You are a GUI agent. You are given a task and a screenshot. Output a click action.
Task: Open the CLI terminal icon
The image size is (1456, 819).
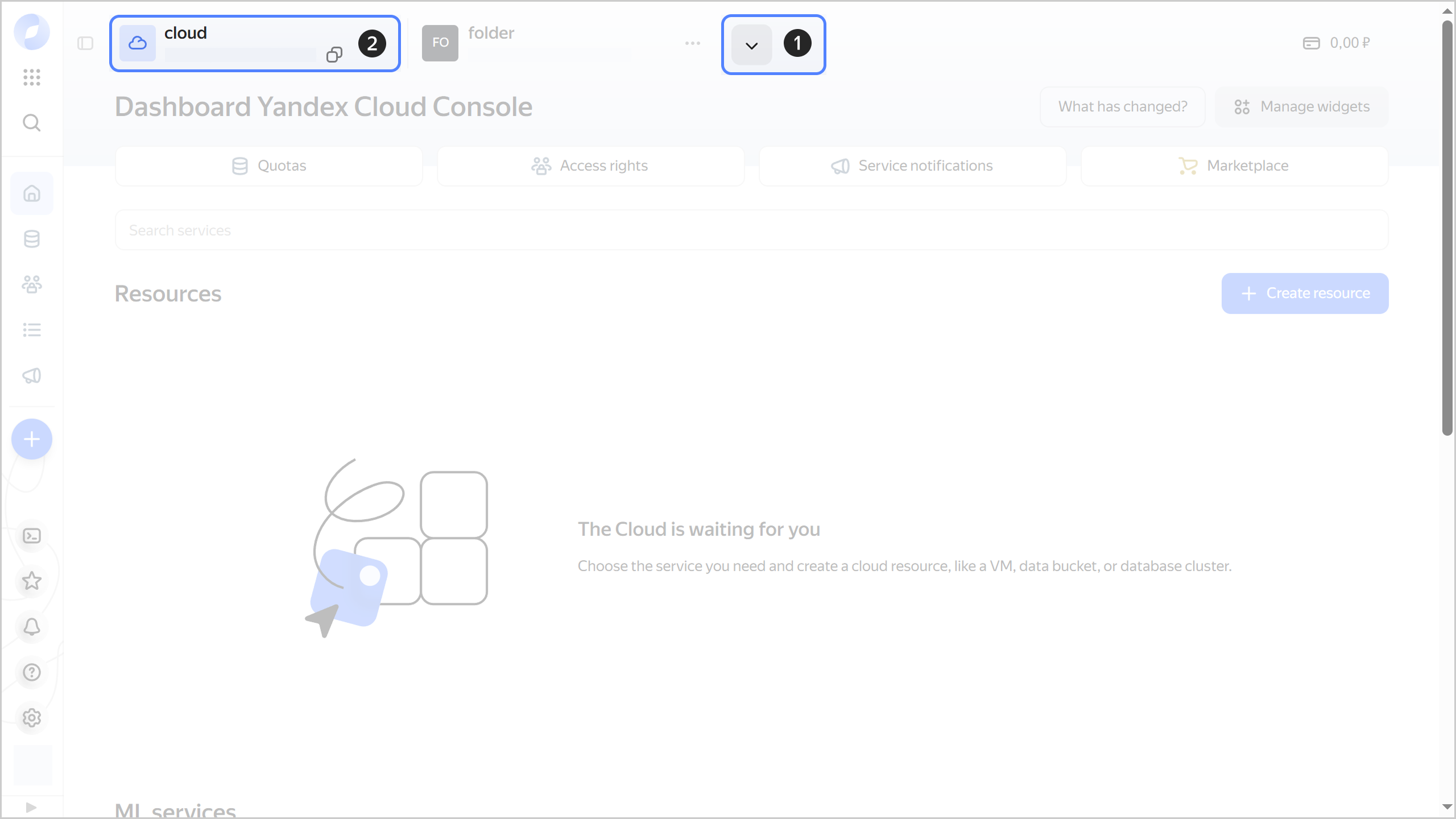pos(32,535)
